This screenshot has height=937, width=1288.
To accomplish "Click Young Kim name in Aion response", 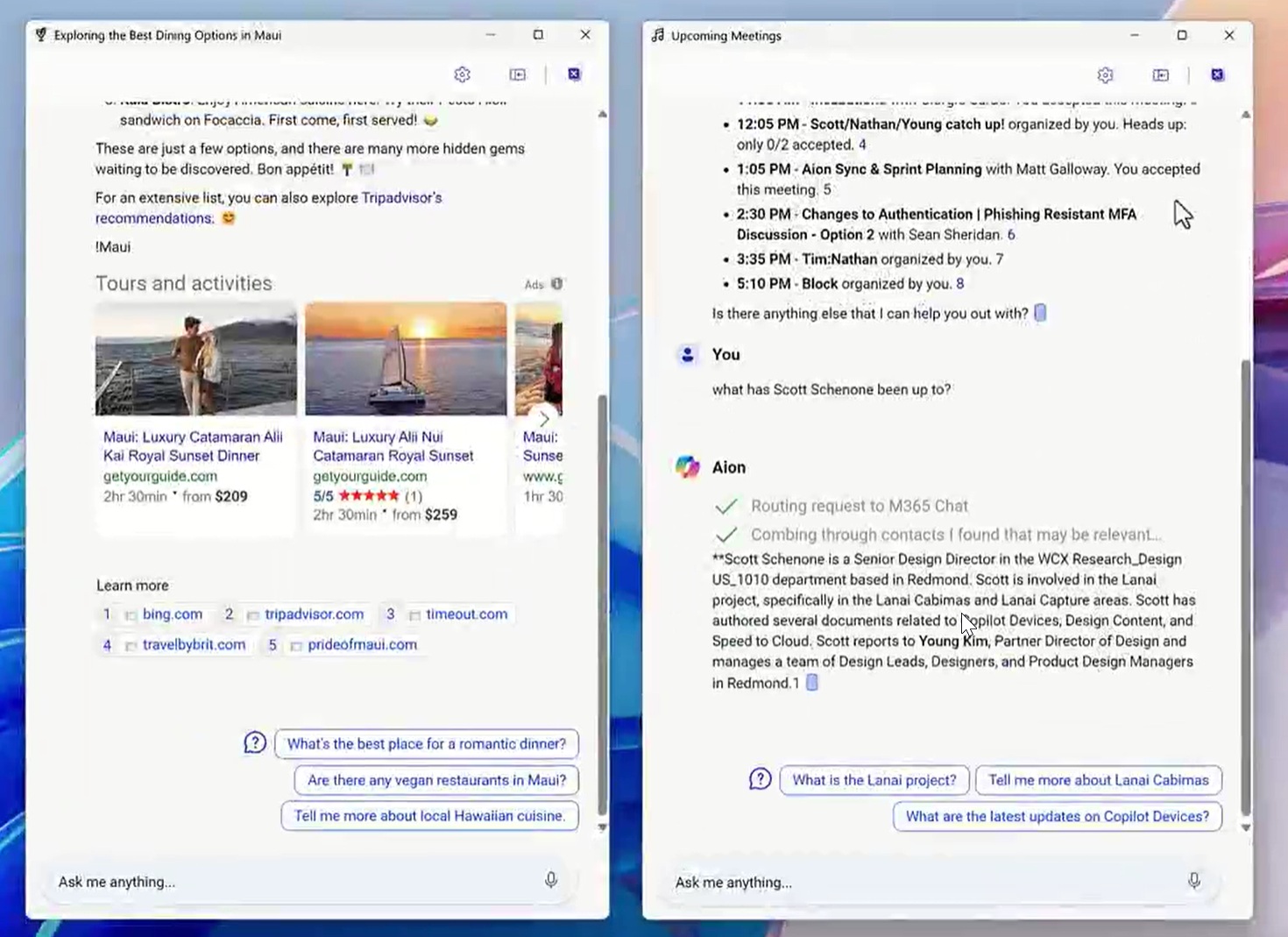I will click(x=953, y=641).
